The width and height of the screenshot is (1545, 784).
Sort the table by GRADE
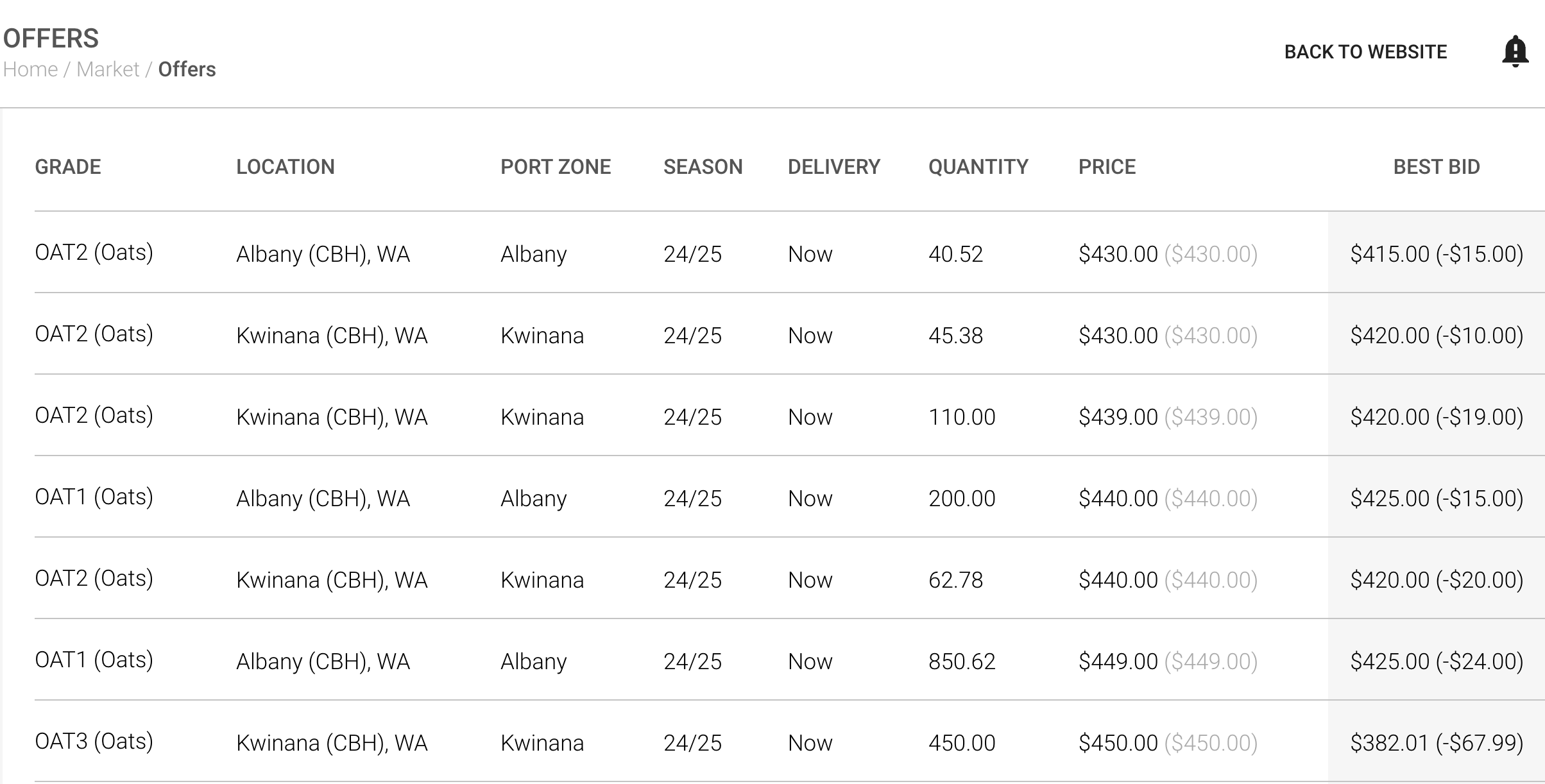(67, 167)
